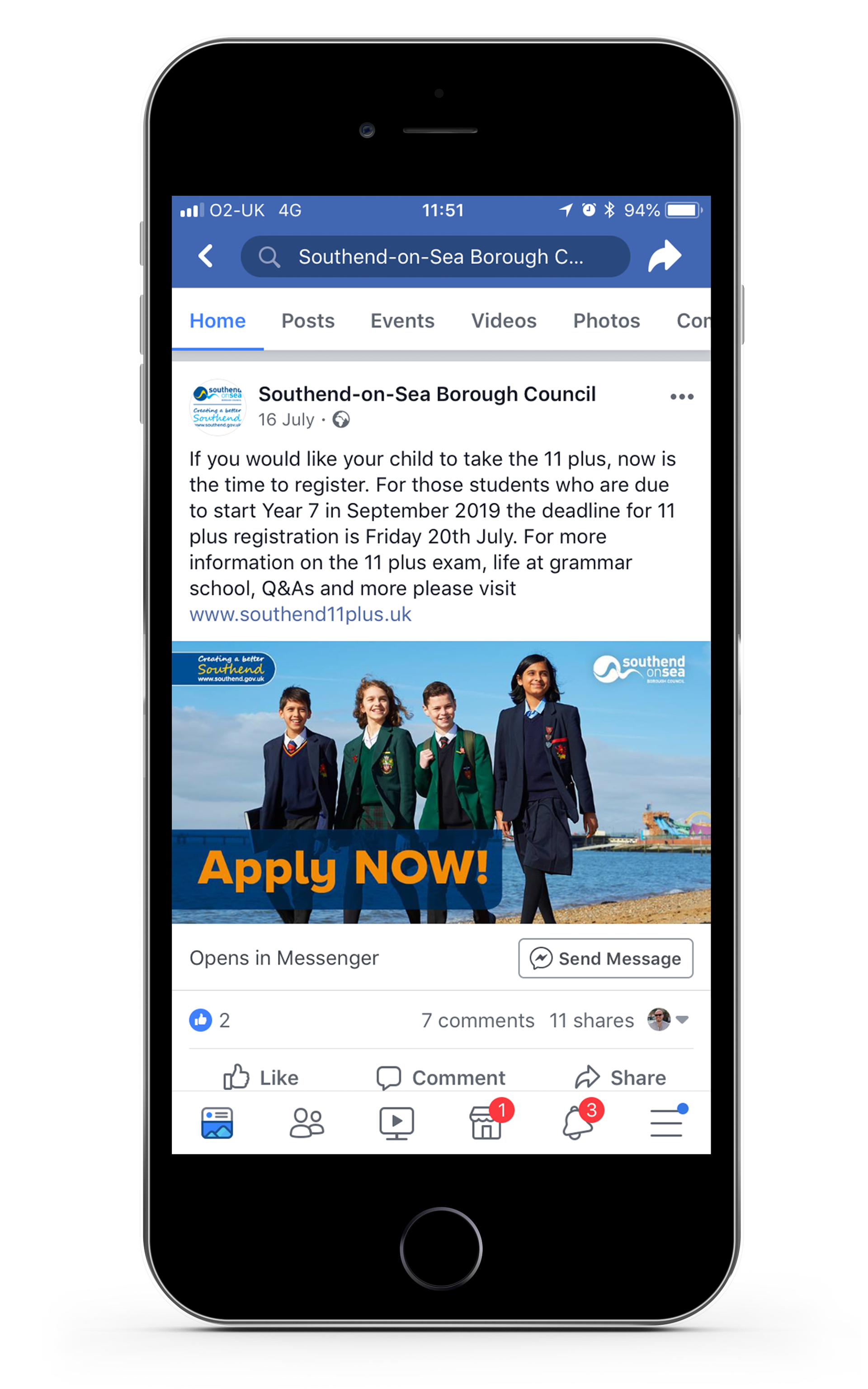
Task: Switch to the Events tab
Action: (402, 320)
